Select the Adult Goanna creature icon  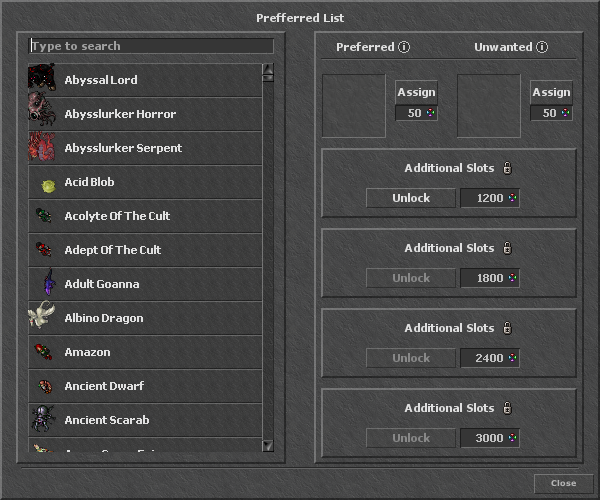coord(46,284)
